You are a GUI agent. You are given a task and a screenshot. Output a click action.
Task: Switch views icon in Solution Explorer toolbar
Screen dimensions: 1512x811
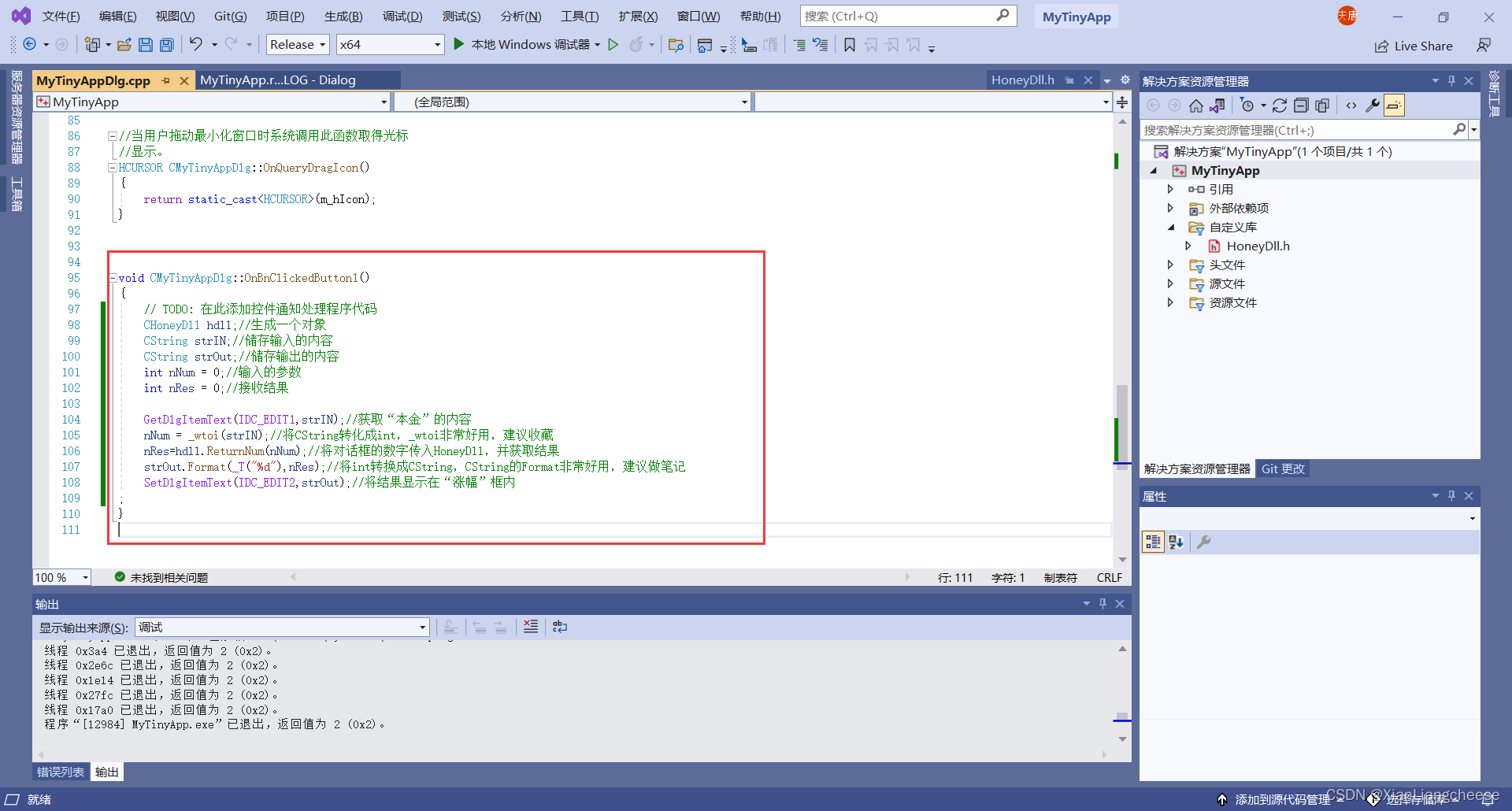click(1217, 106)
